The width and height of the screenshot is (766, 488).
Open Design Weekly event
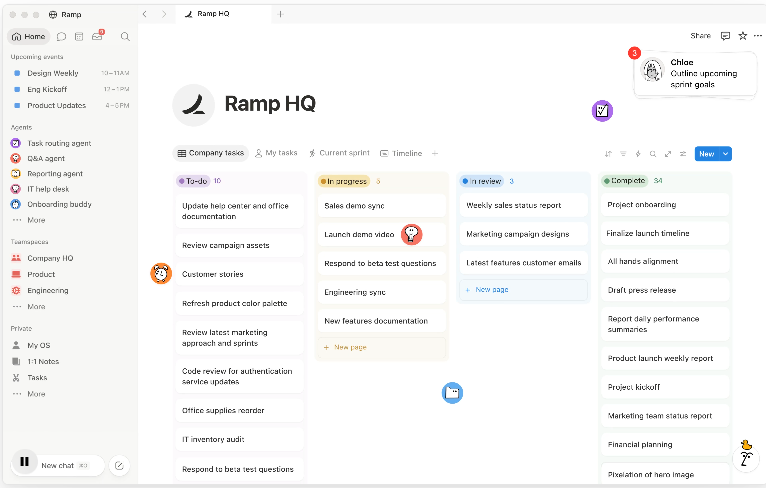point(71,73)
